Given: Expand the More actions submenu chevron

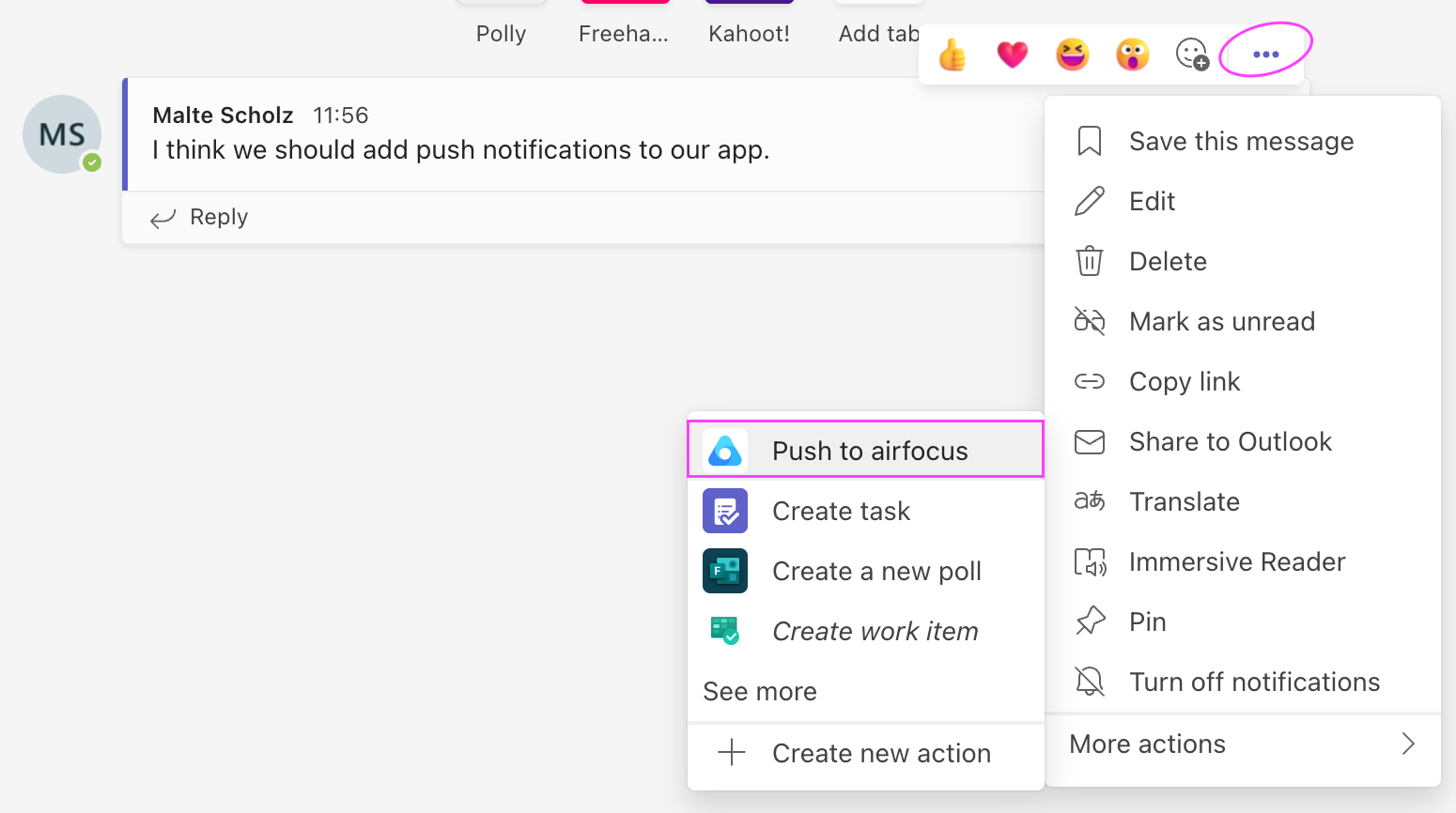Looking at the screenshot, I should pyautogui.click(x=1408, y=744).
